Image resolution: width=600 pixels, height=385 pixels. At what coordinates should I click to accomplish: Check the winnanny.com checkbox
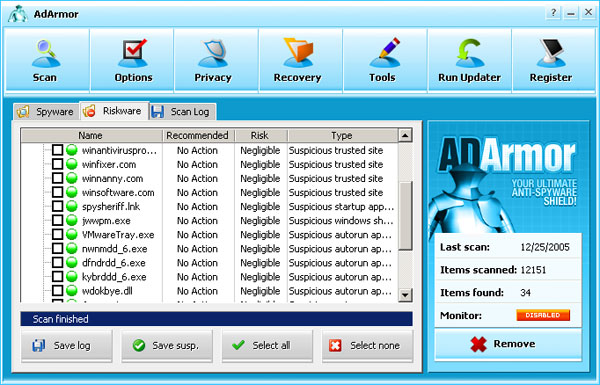57,178
